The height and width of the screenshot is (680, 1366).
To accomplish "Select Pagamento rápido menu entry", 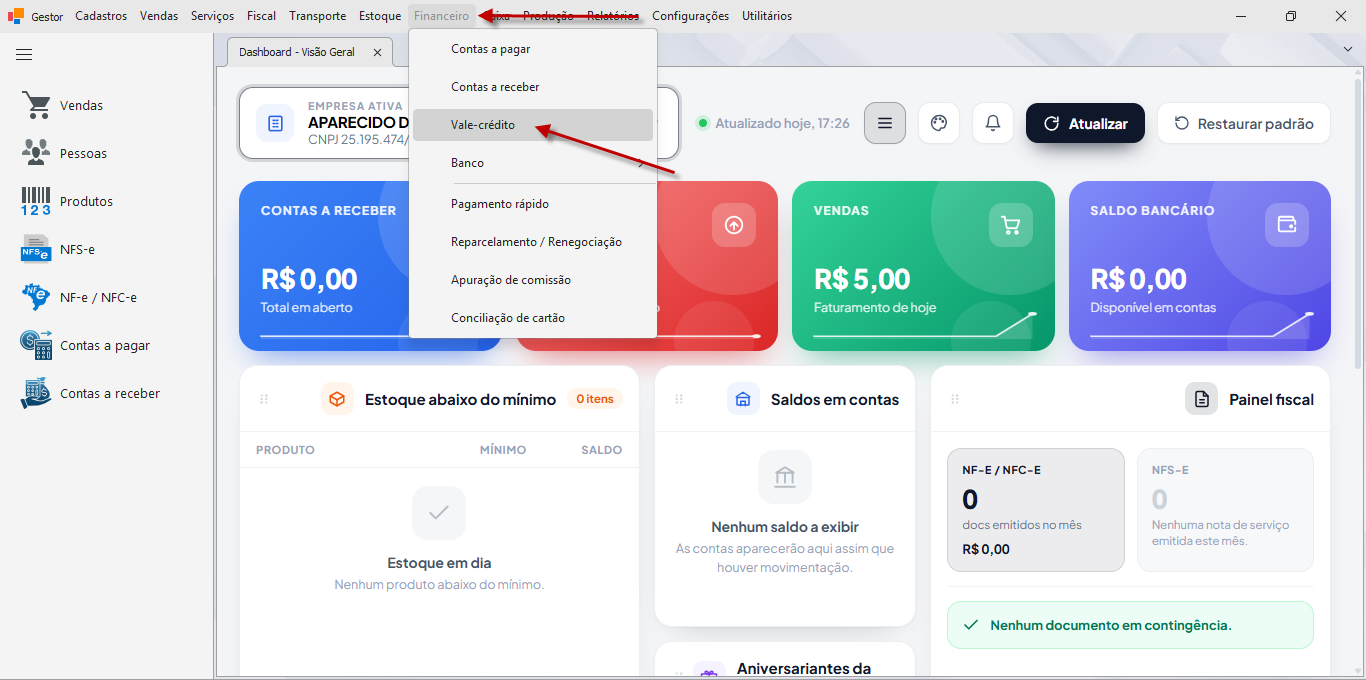I will [x=533, y=204].
